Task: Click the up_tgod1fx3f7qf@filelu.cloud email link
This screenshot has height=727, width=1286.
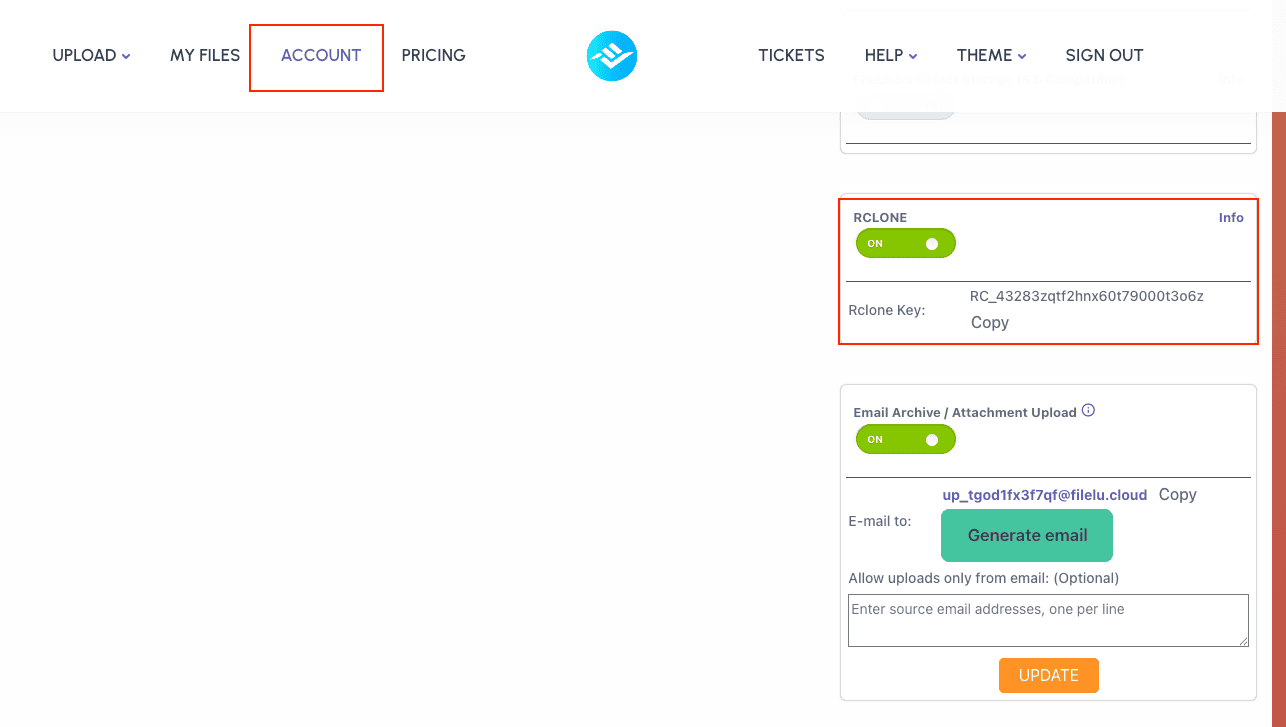Action: click(x=1044, y=495)
